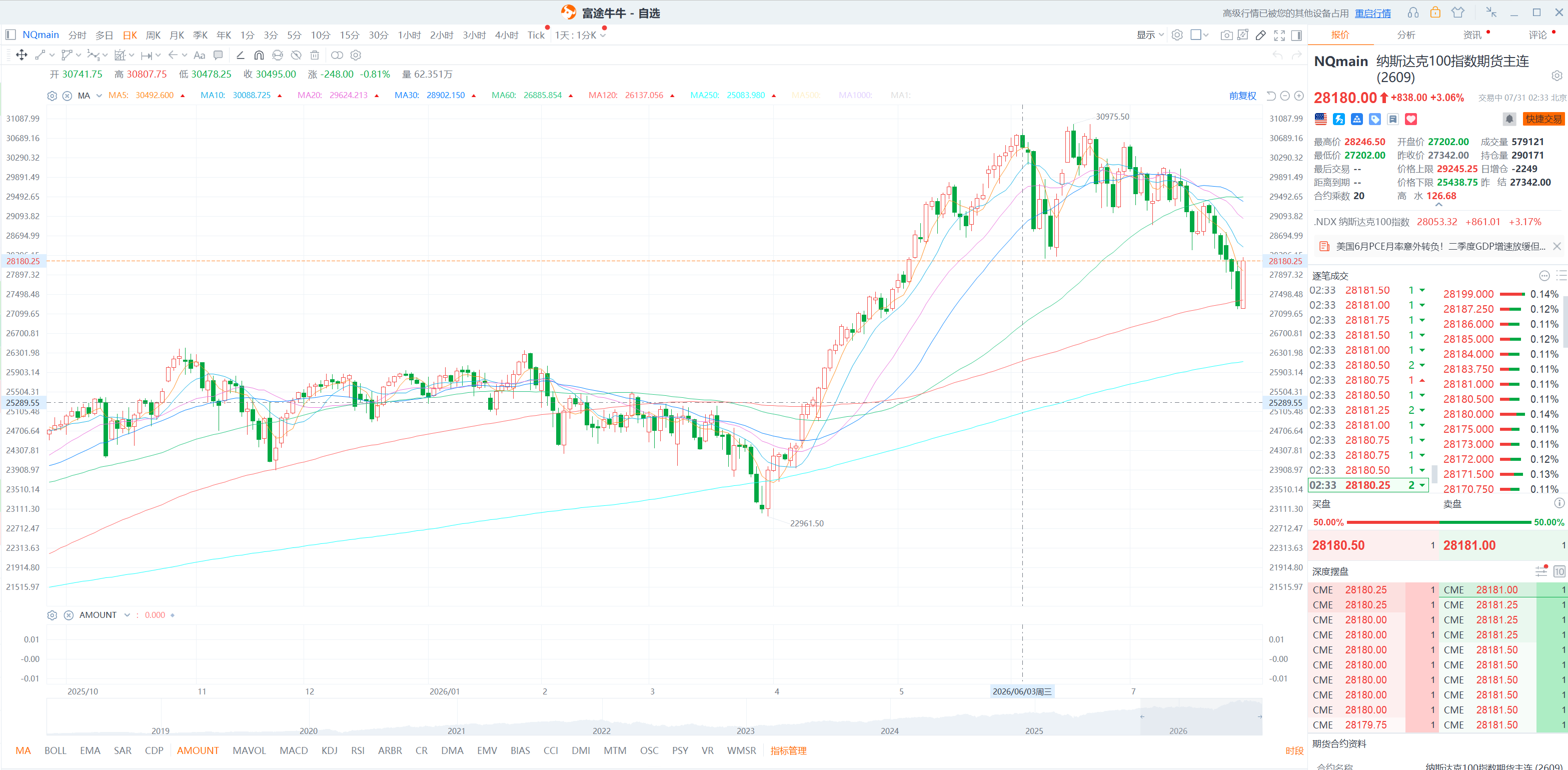The width and height of the screenshot is (1568, 770).
Task: Remove the MA indicator with X icon
Action: [x=68, y=96]
